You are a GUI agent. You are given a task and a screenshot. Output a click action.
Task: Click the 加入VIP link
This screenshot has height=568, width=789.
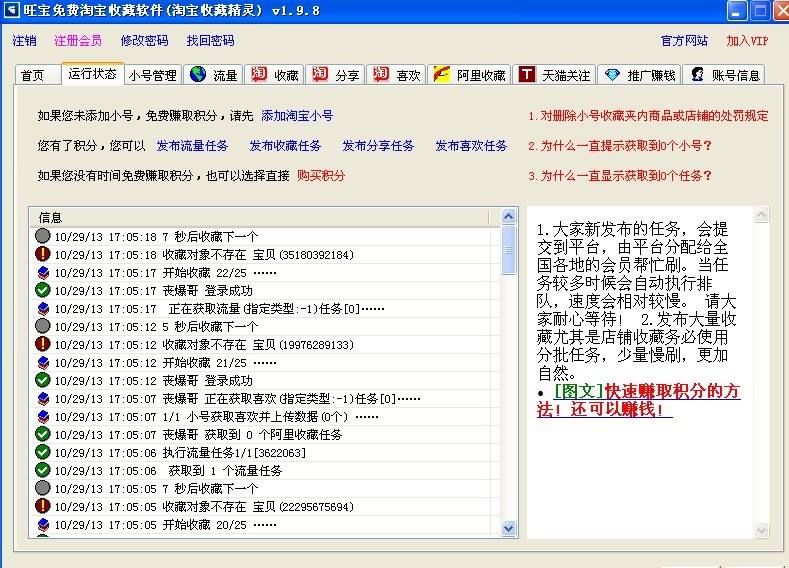[x=747, y=41]
